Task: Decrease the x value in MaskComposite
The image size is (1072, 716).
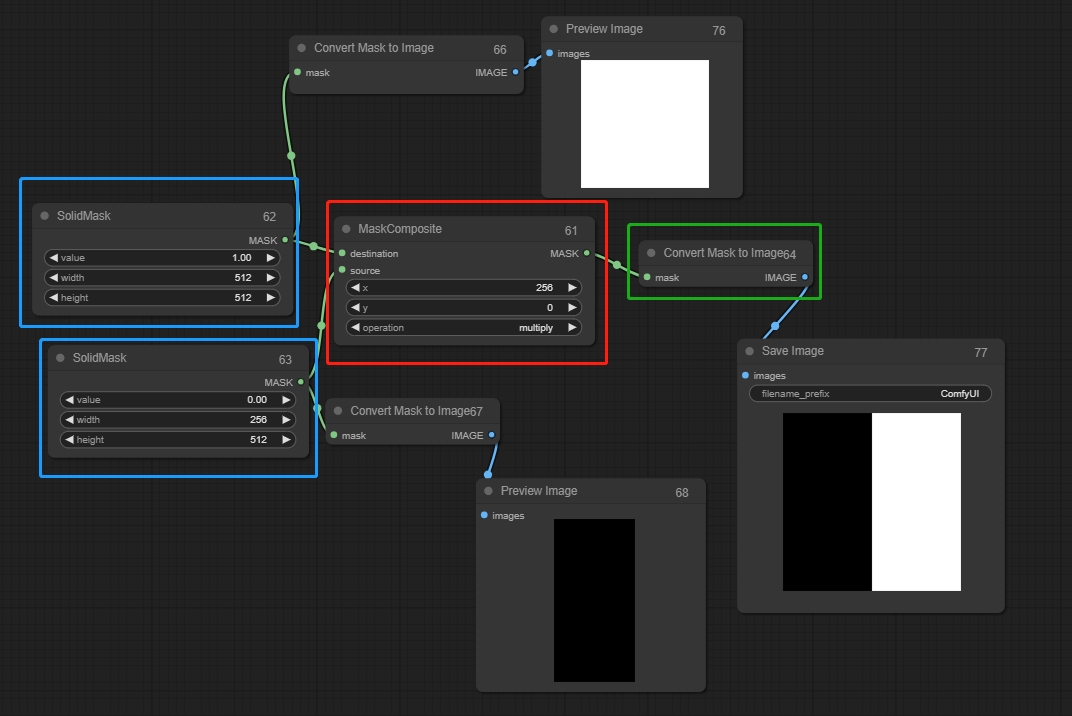Action: pos(355,288)
